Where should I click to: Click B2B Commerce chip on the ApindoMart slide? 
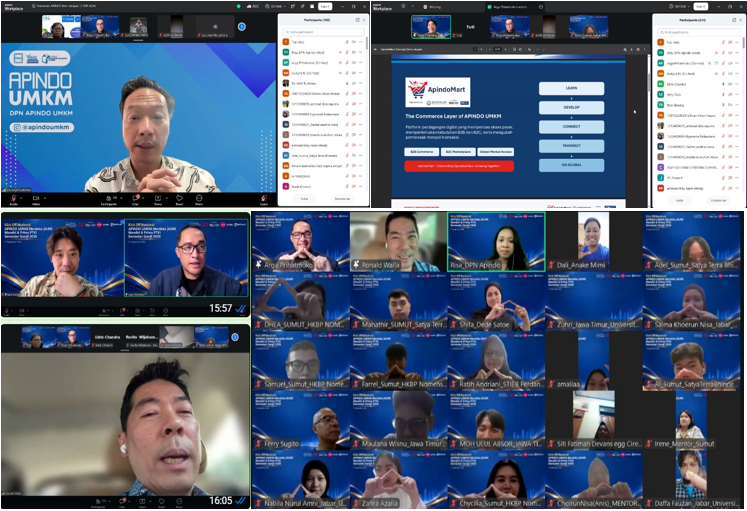tap(422, 151)
